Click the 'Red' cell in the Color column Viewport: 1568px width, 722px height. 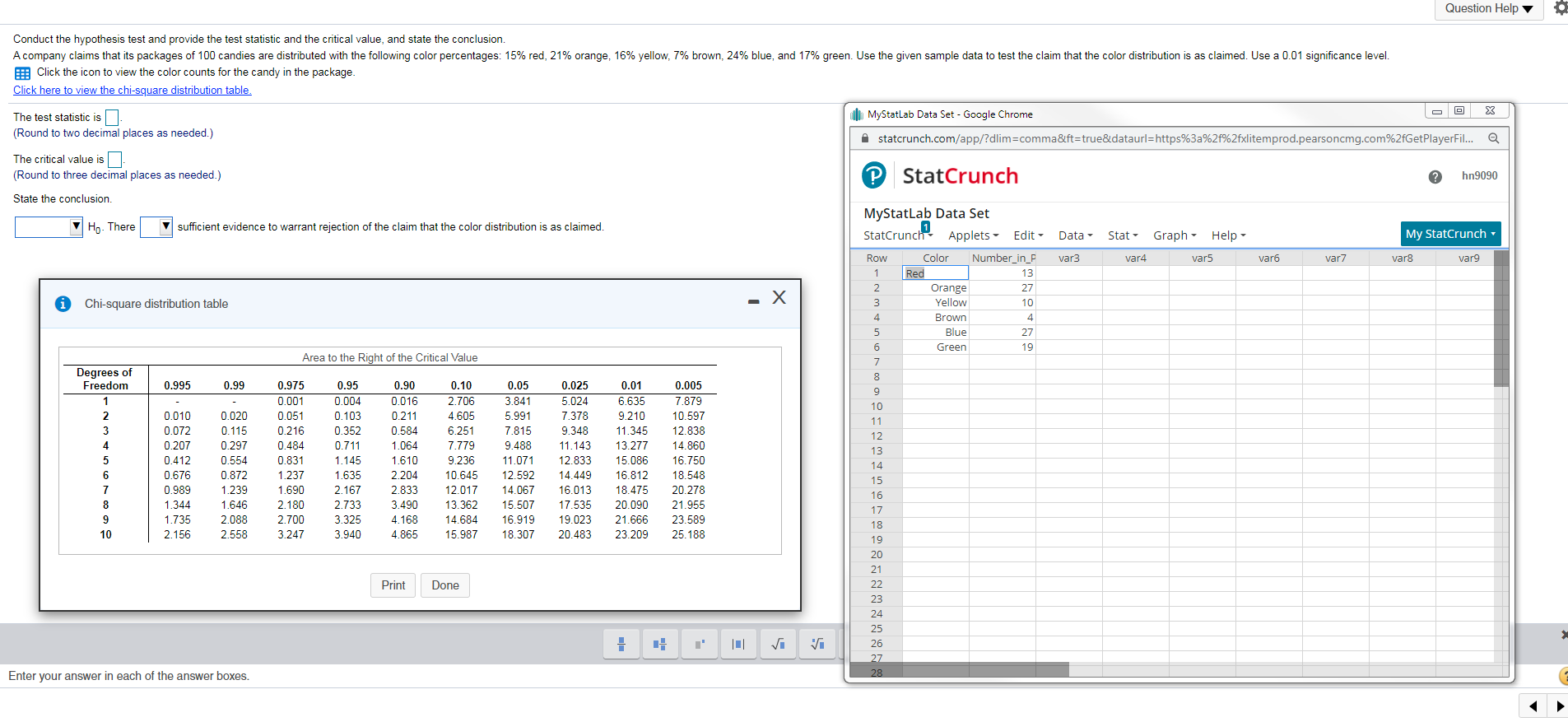click(x=936, y=273)
